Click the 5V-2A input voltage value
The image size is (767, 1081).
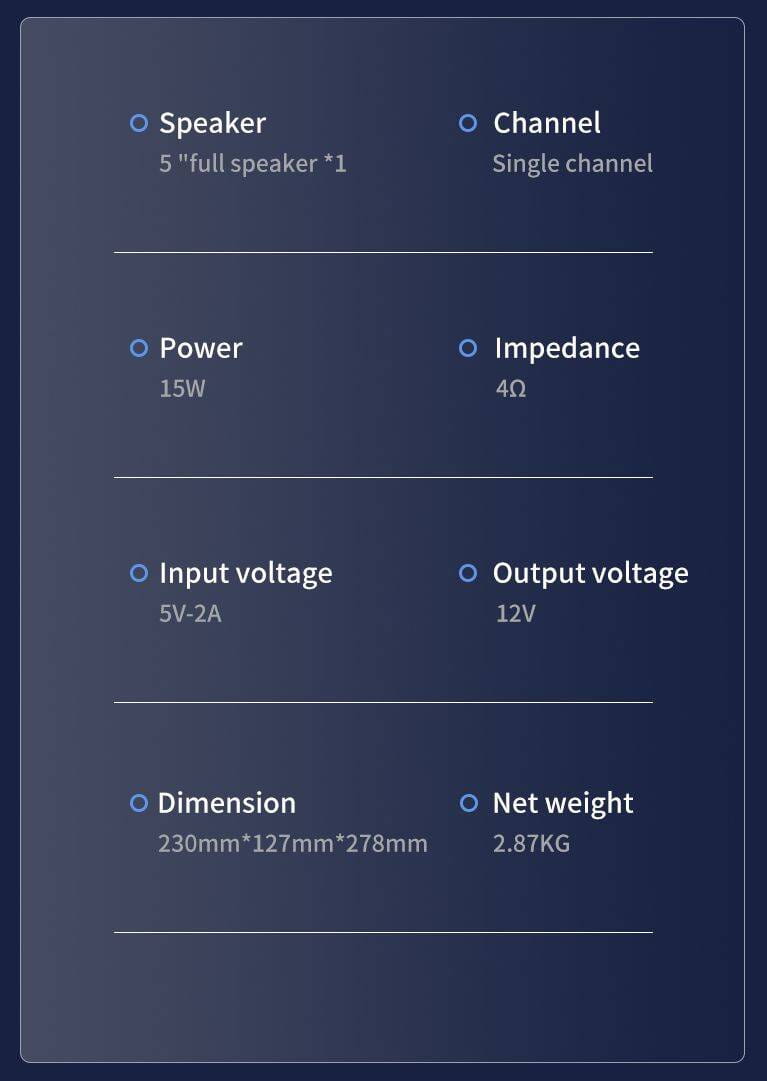[x=190, y=613]
